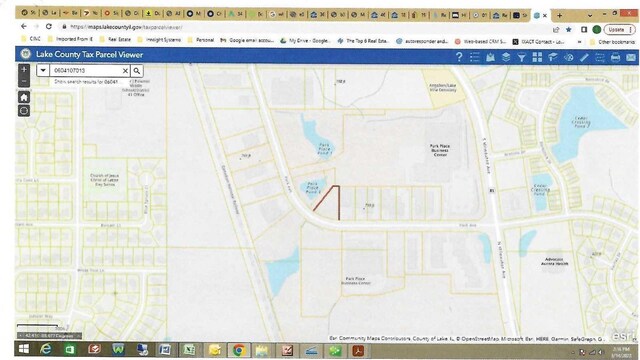
Task: Zoom out with the minus button
Action: pos(24,81)
